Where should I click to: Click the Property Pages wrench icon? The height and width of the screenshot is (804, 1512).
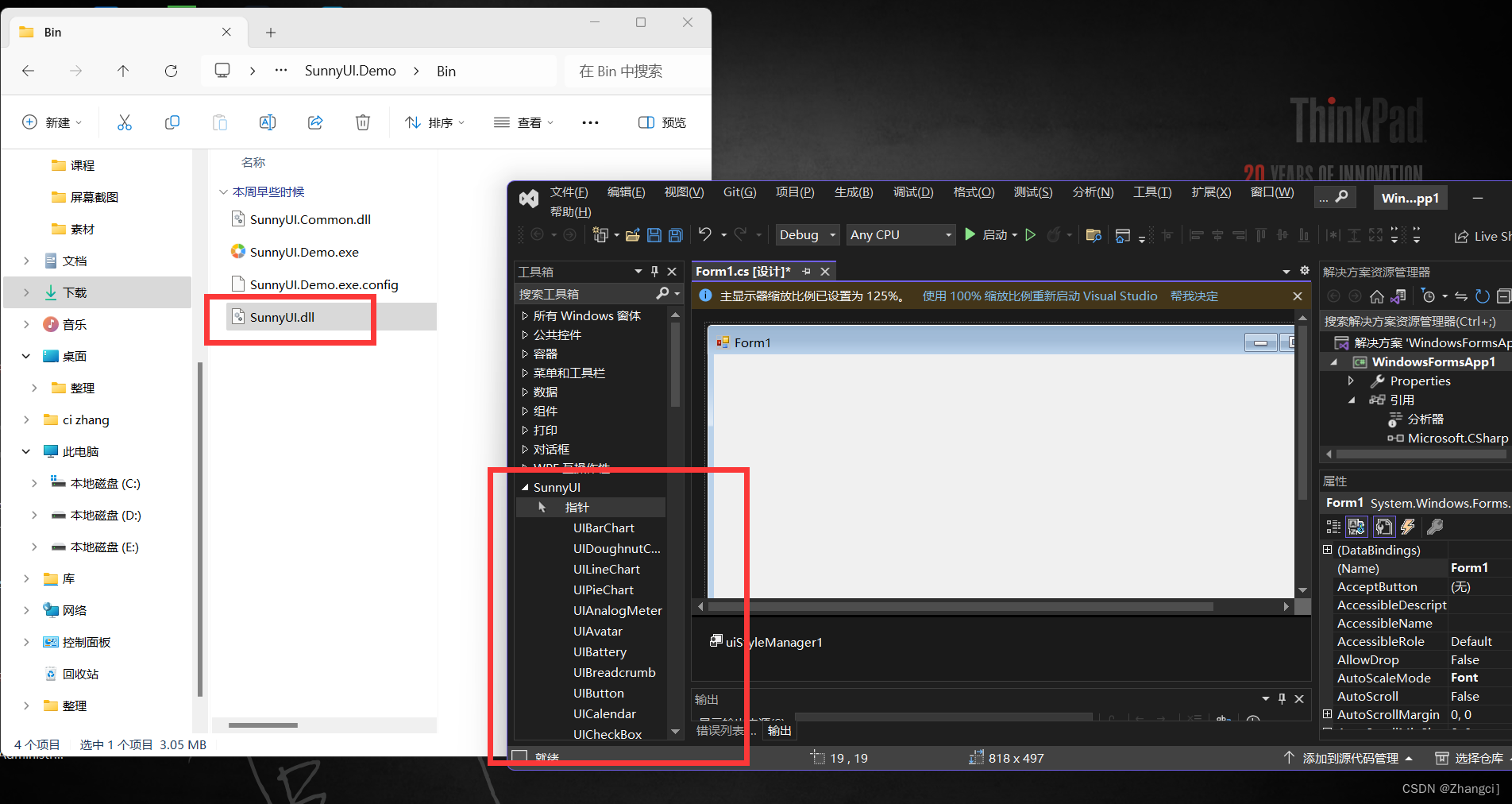[1434, 527]
